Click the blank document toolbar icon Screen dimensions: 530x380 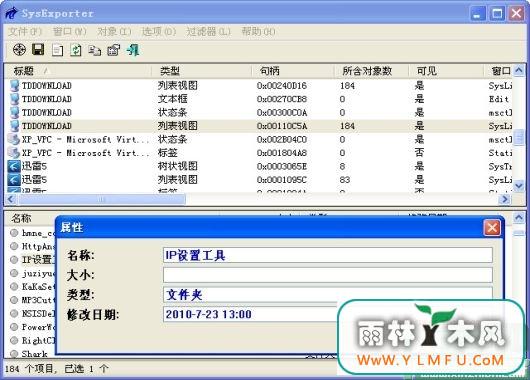point(57,50)
